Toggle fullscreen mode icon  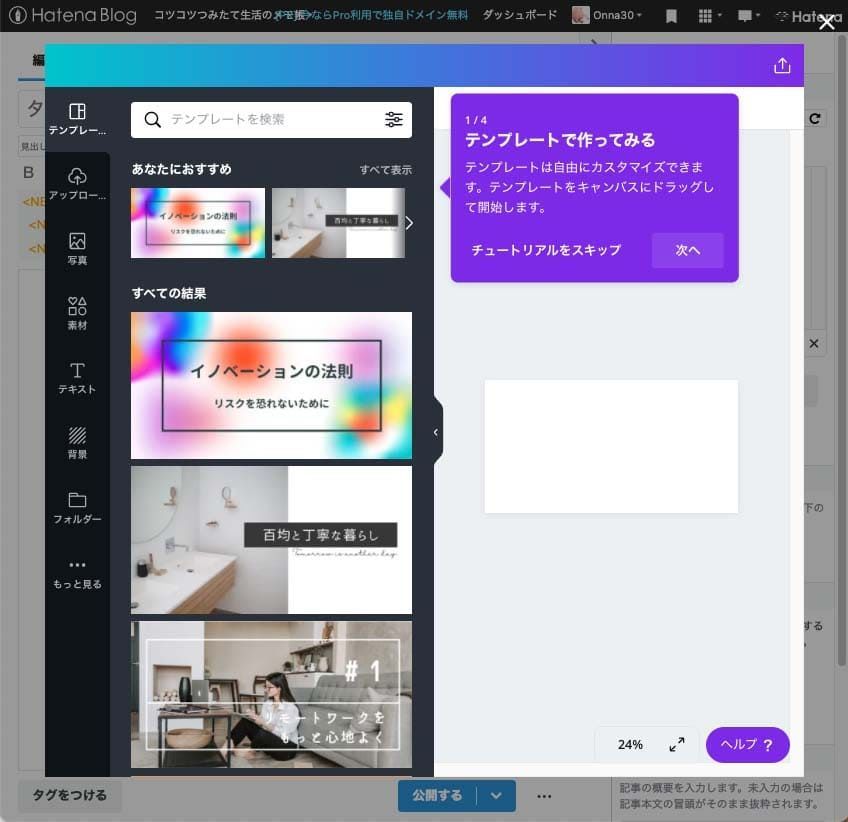pos(677,745)
